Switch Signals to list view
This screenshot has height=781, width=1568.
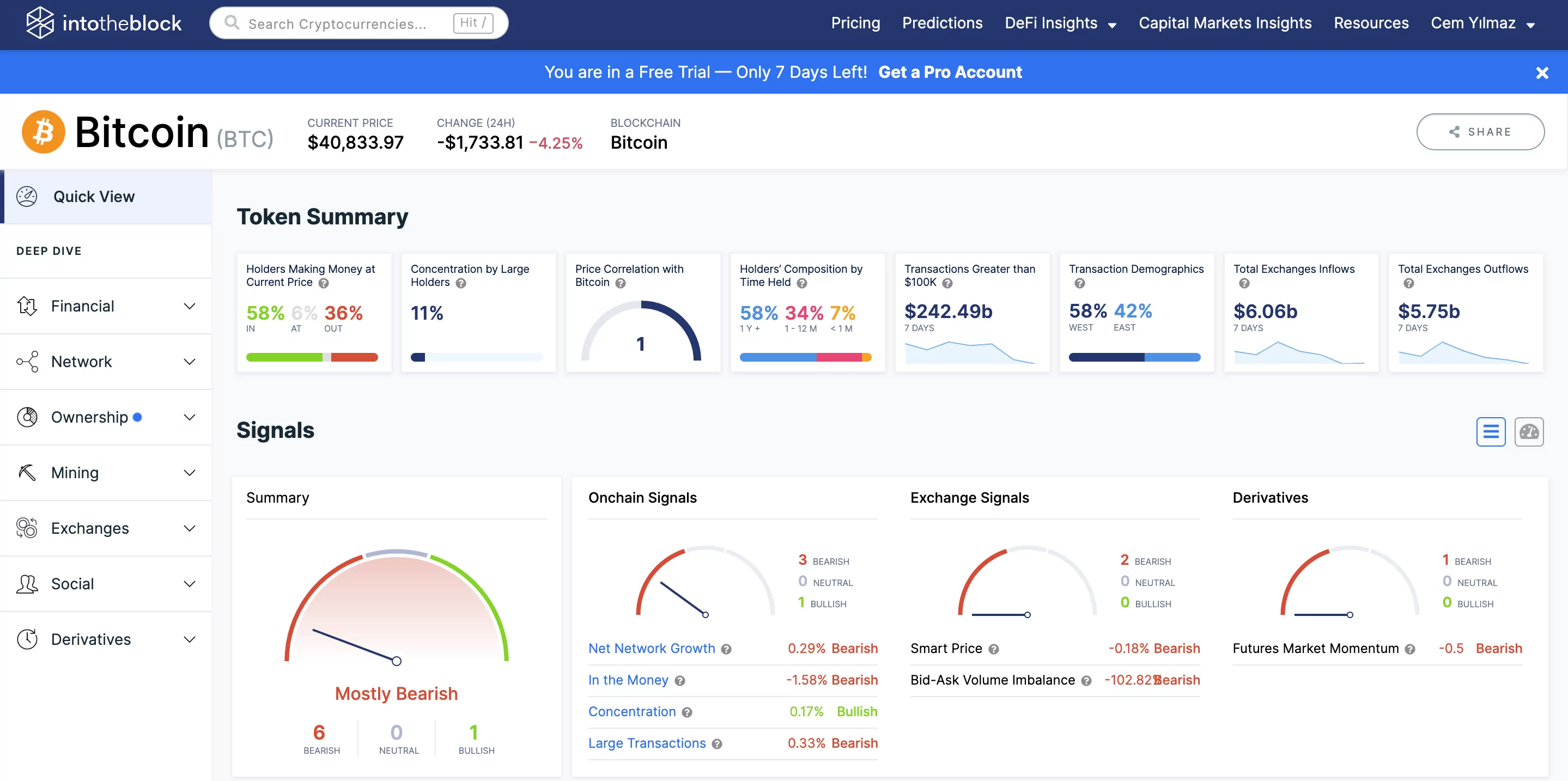(1491, 432)
